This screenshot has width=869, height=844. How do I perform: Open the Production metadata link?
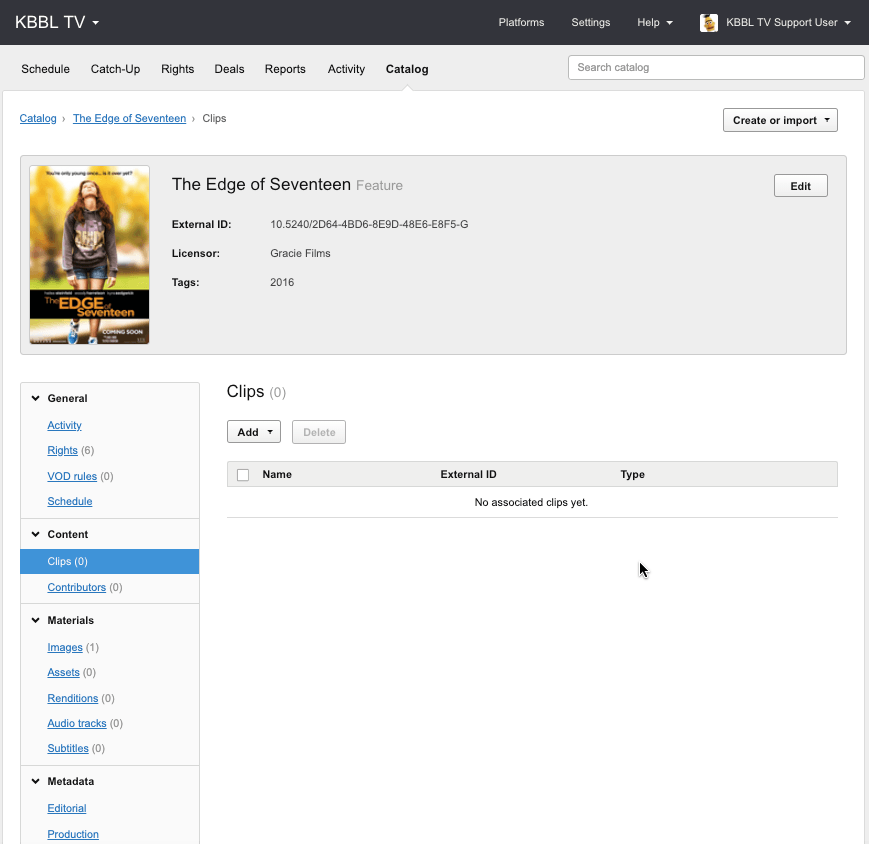coord(73,834)
